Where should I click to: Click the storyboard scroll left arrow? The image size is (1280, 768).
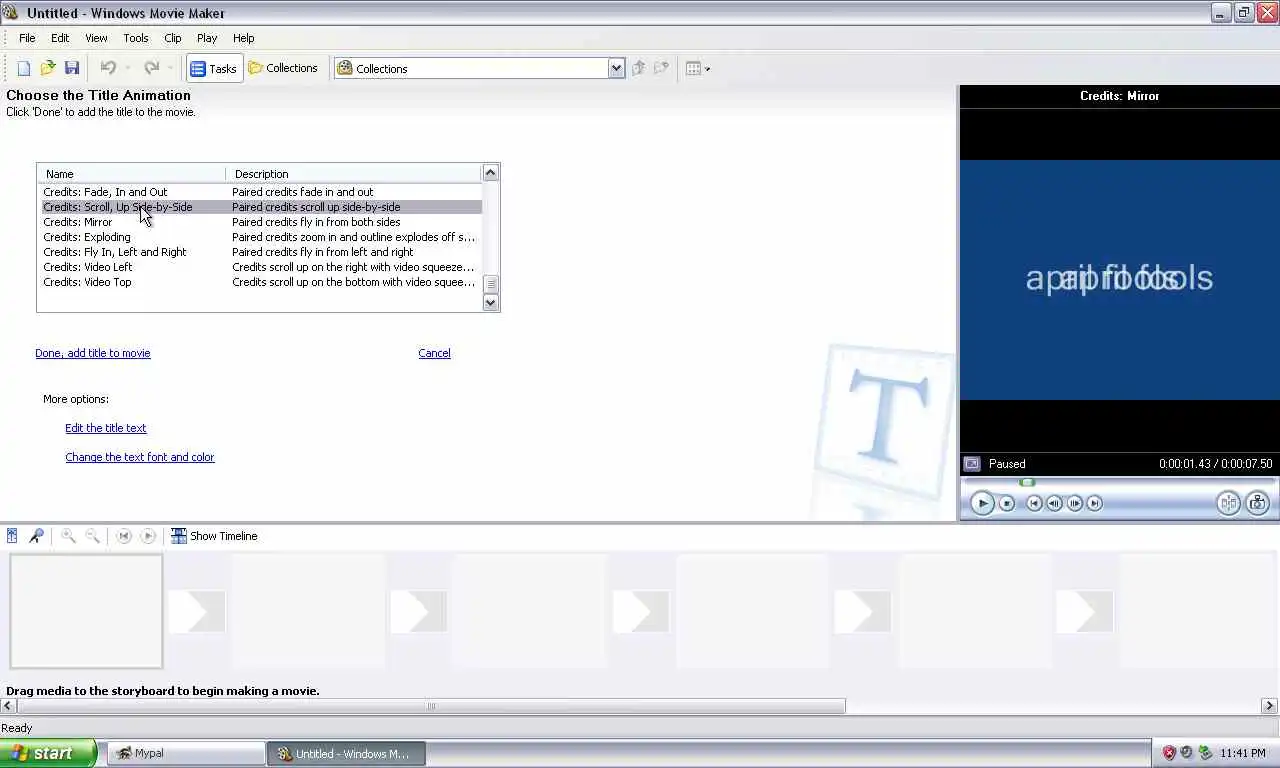(x=7, y=706)
